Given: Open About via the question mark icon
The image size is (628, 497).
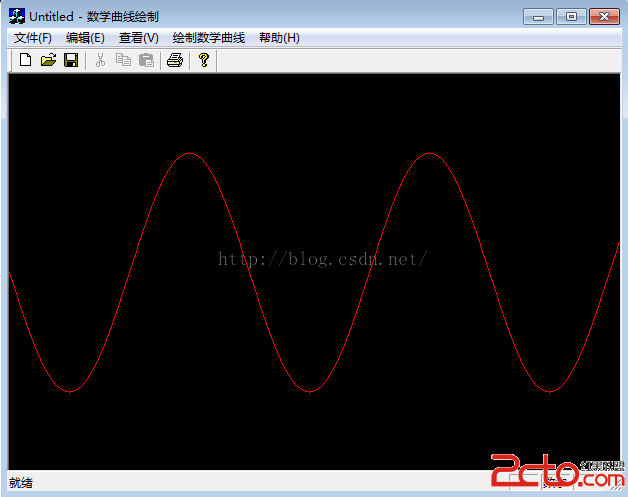Looking at the screenshot, I should tap(203, 60).
